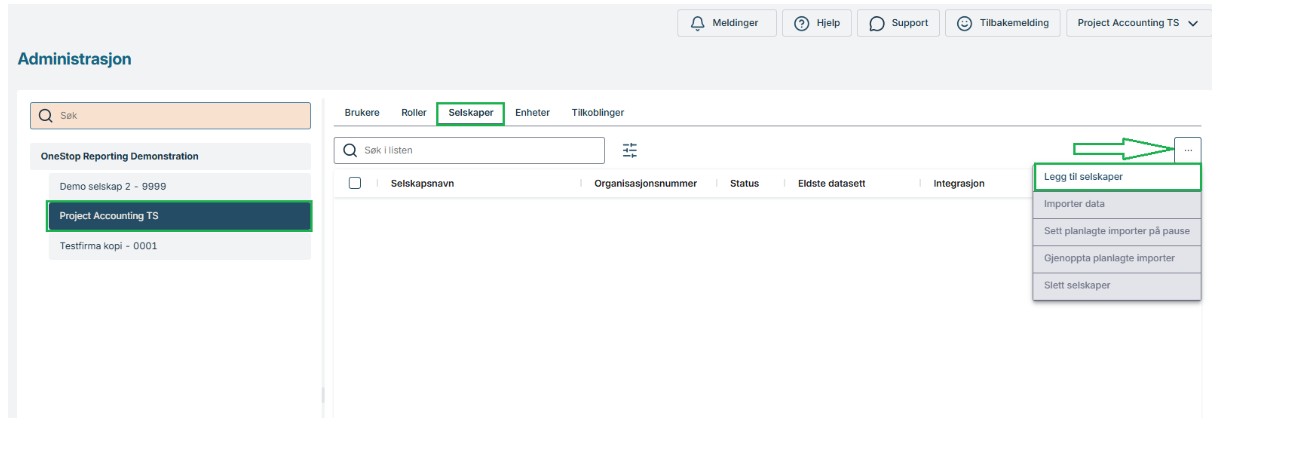Click the three-dot more actions button

pos(1188,150)
